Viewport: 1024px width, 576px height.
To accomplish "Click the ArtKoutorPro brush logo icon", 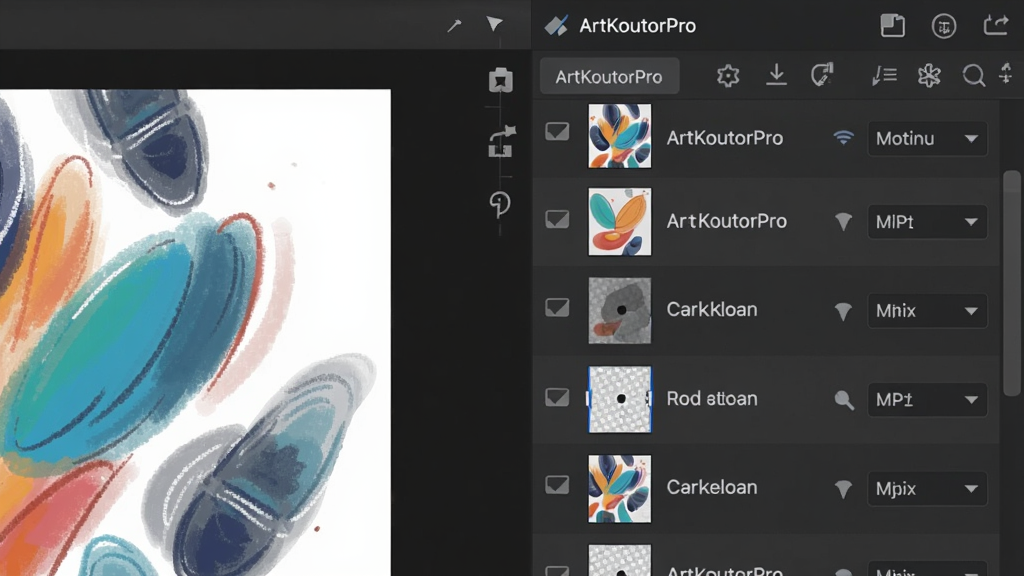I will (x=556, y=25).
